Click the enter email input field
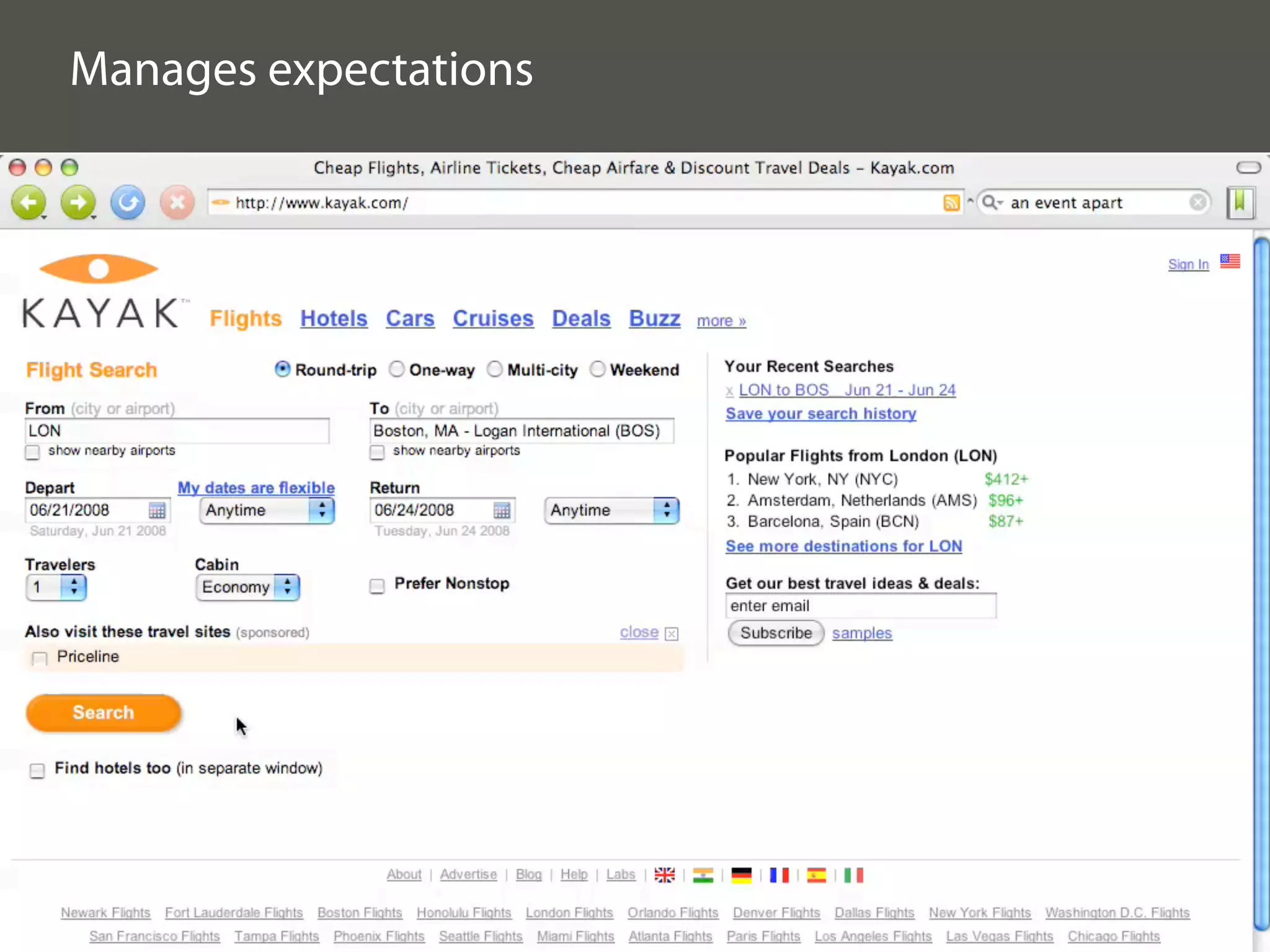The image size is (1270, 952). click(860, 606)
